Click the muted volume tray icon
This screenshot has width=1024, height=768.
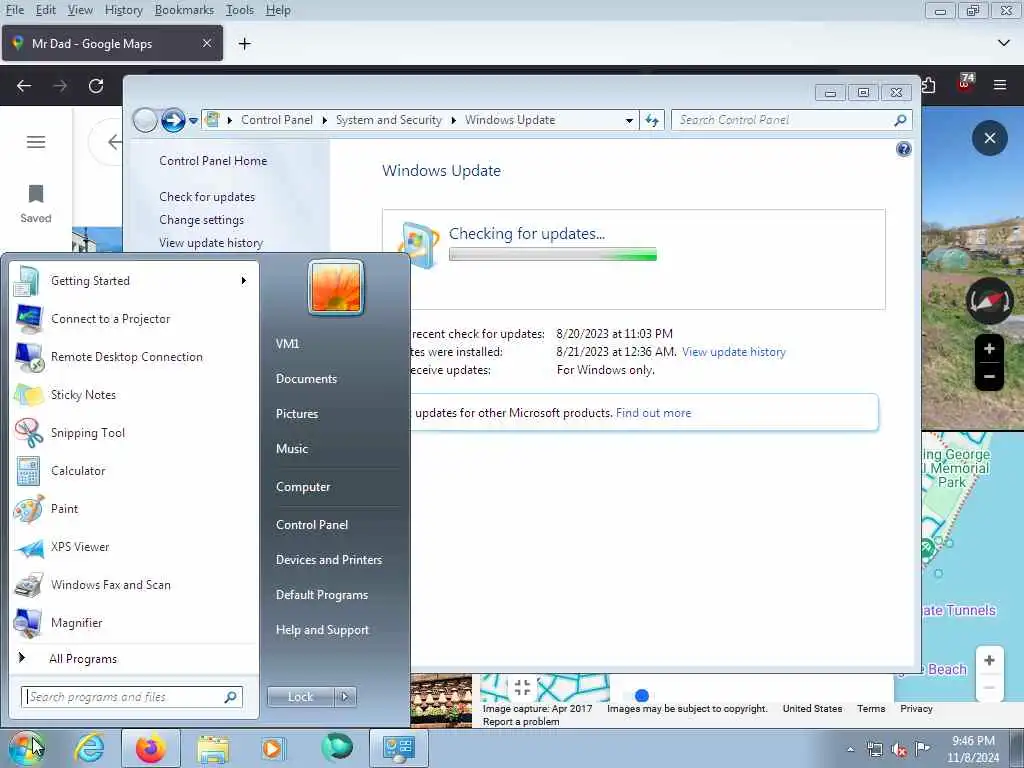pyautogui.click(x=899, y=750)
